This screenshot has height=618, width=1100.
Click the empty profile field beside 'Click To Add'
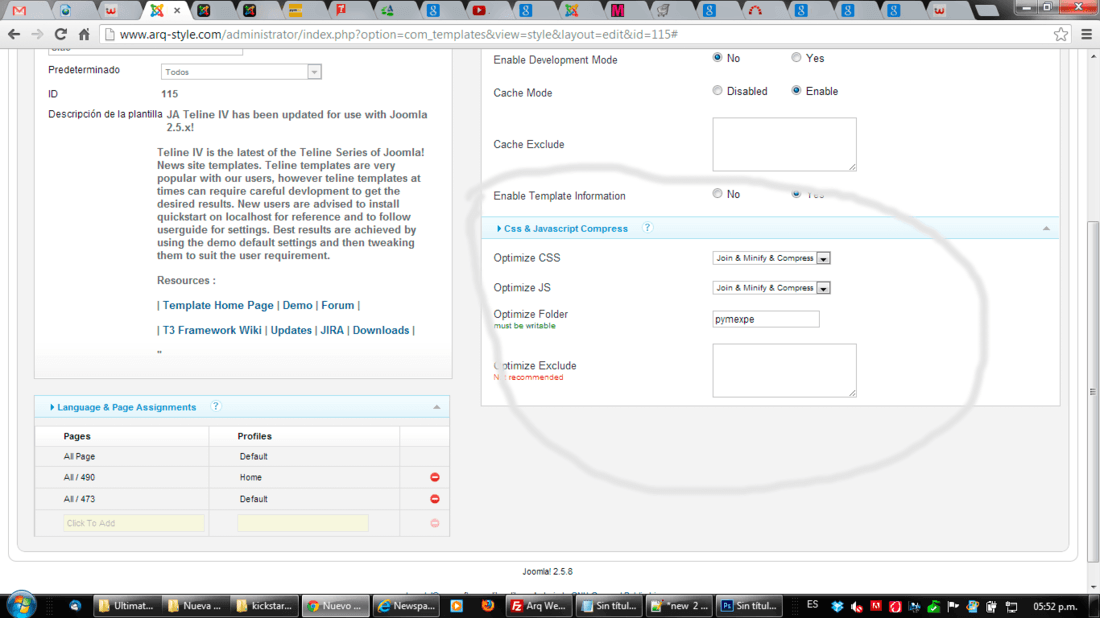tap(302, 523)
